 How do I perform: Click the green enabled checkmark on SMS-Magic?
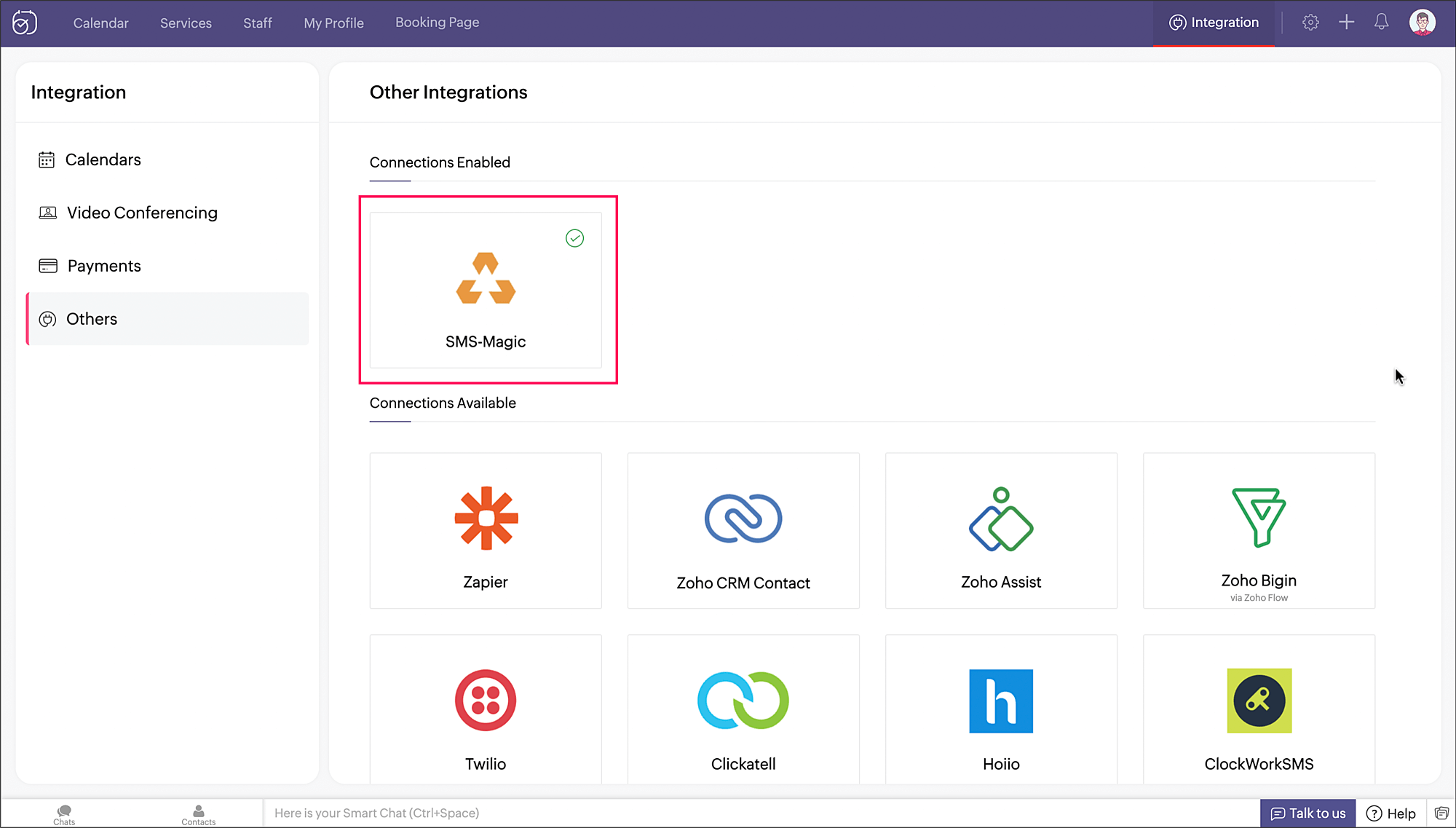click(574, 238)
